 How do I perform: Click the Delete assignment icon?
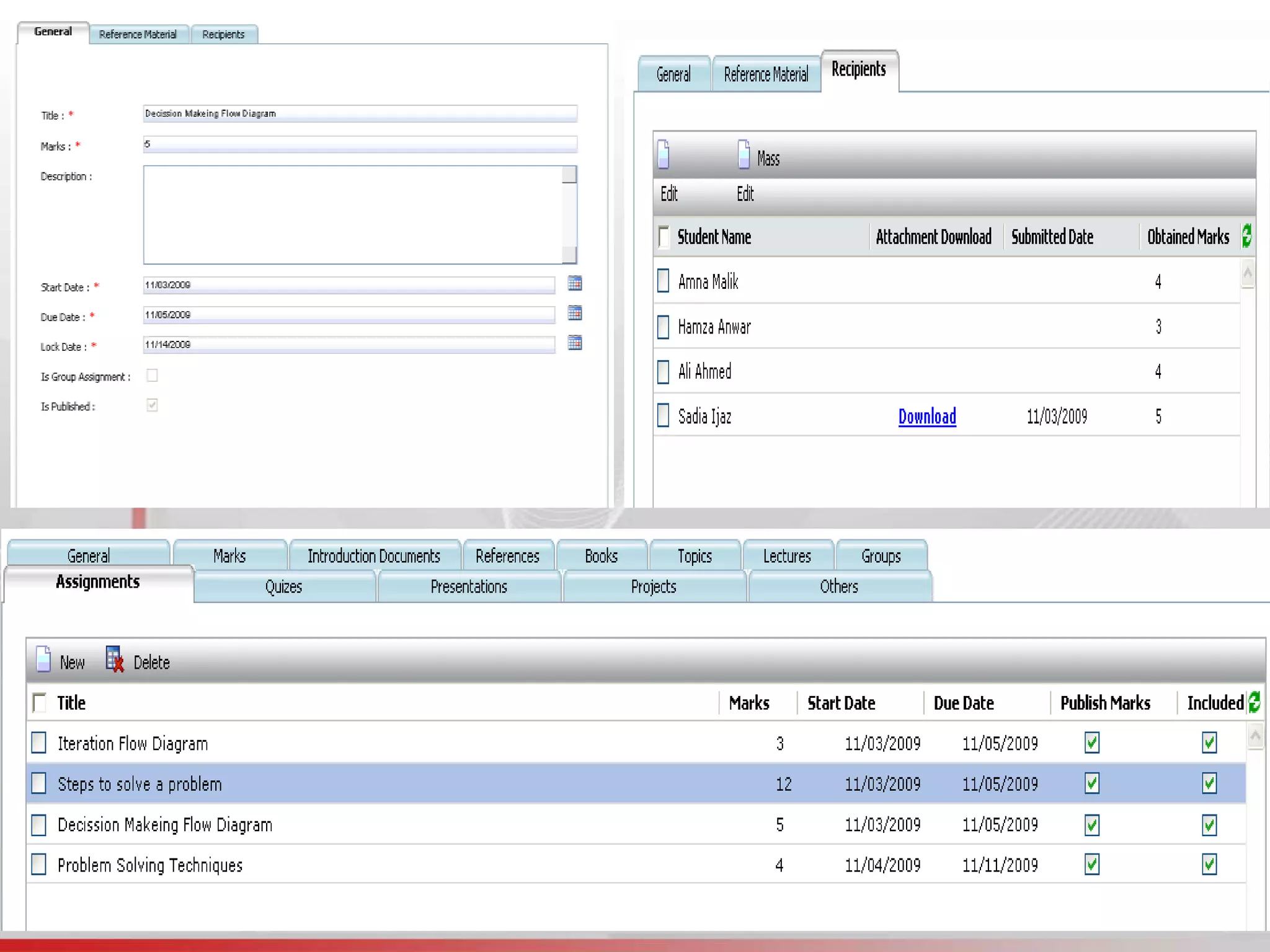coord(114,659)
